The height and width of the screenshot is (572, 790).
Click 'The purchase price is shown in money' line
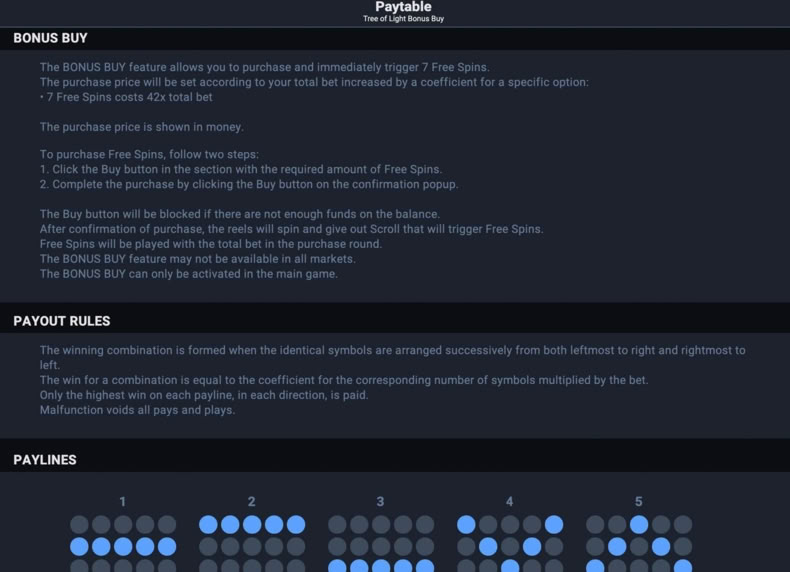[x=142, y=127]
